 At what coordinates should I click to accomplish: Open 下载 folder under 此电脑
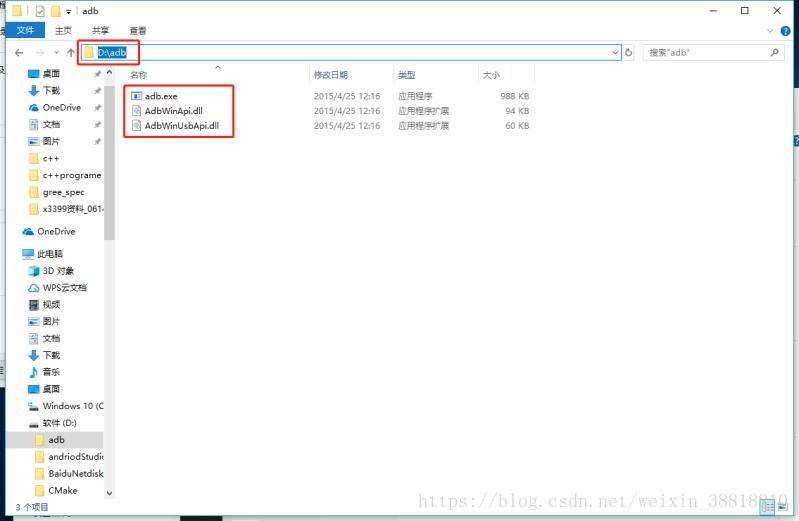point(51,355)
